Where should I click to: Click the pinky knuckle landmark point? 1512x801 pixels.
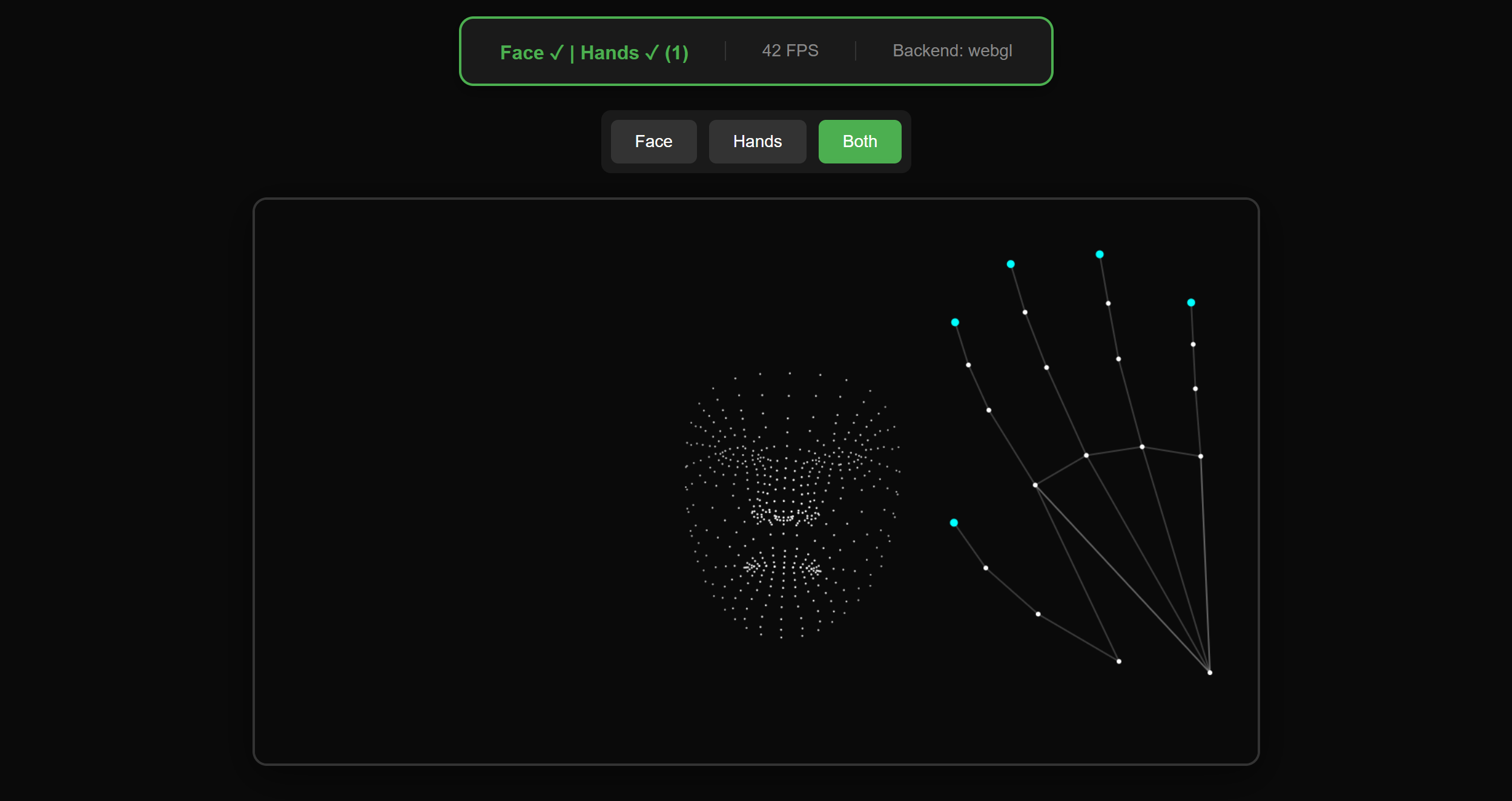[1200, 457]
